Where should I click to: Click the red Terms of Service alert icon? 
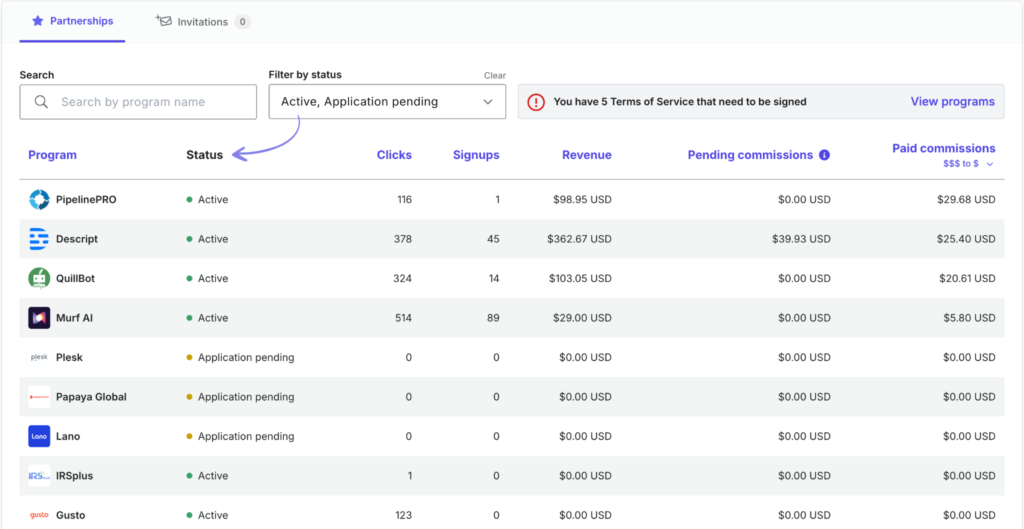click(x=536, y=102)
